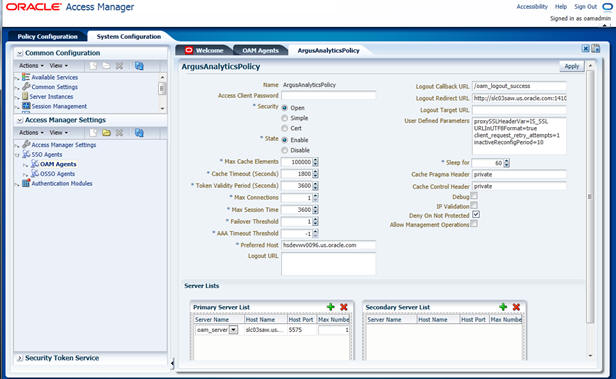Screen dimensions: 616x379
Task: Click the Cache Pragma Header field
Action: click(x=519, y=174)
